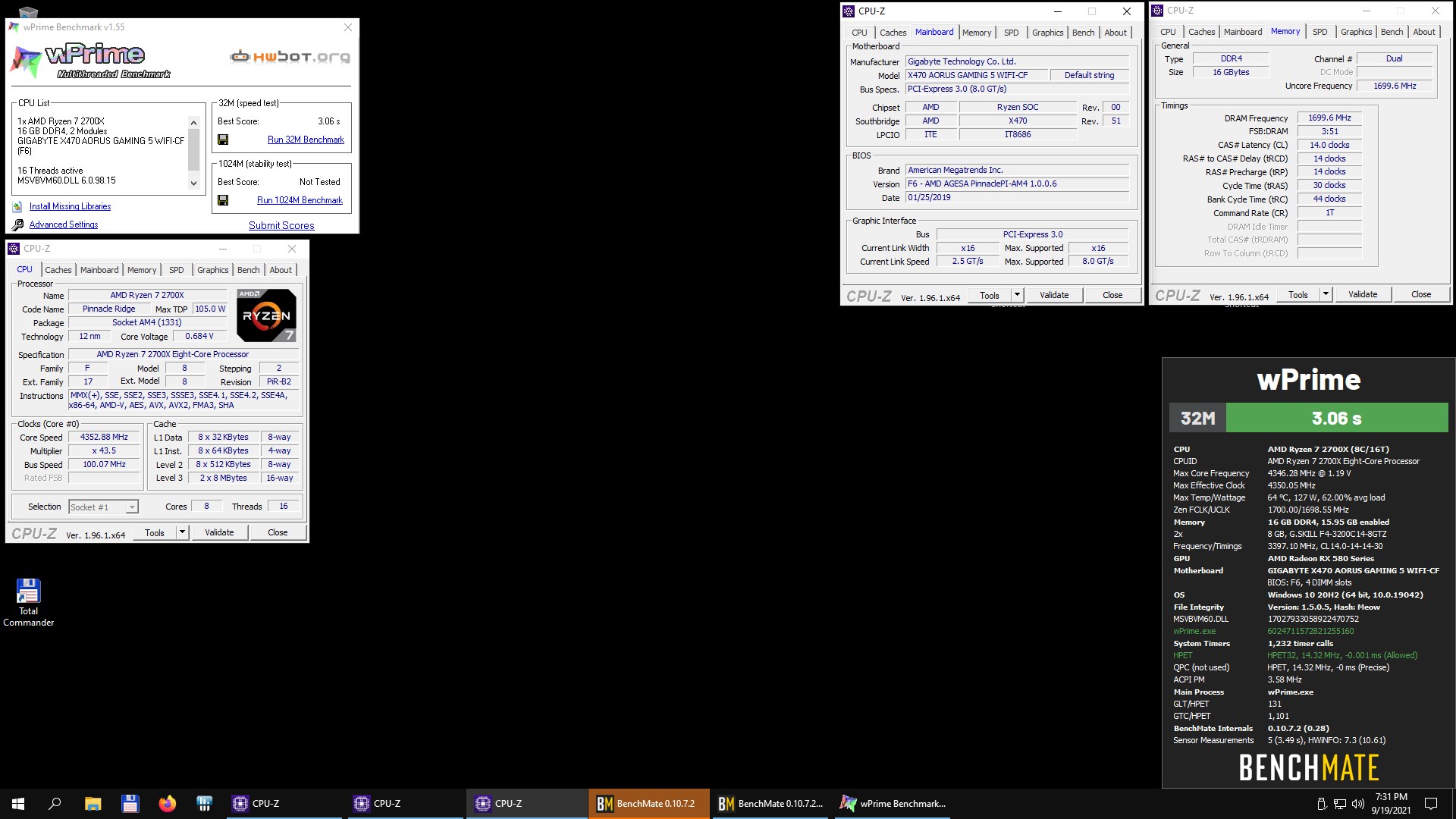Click the wPrime logo image
The image size is (1456, 819).
(x=89, y=61)
